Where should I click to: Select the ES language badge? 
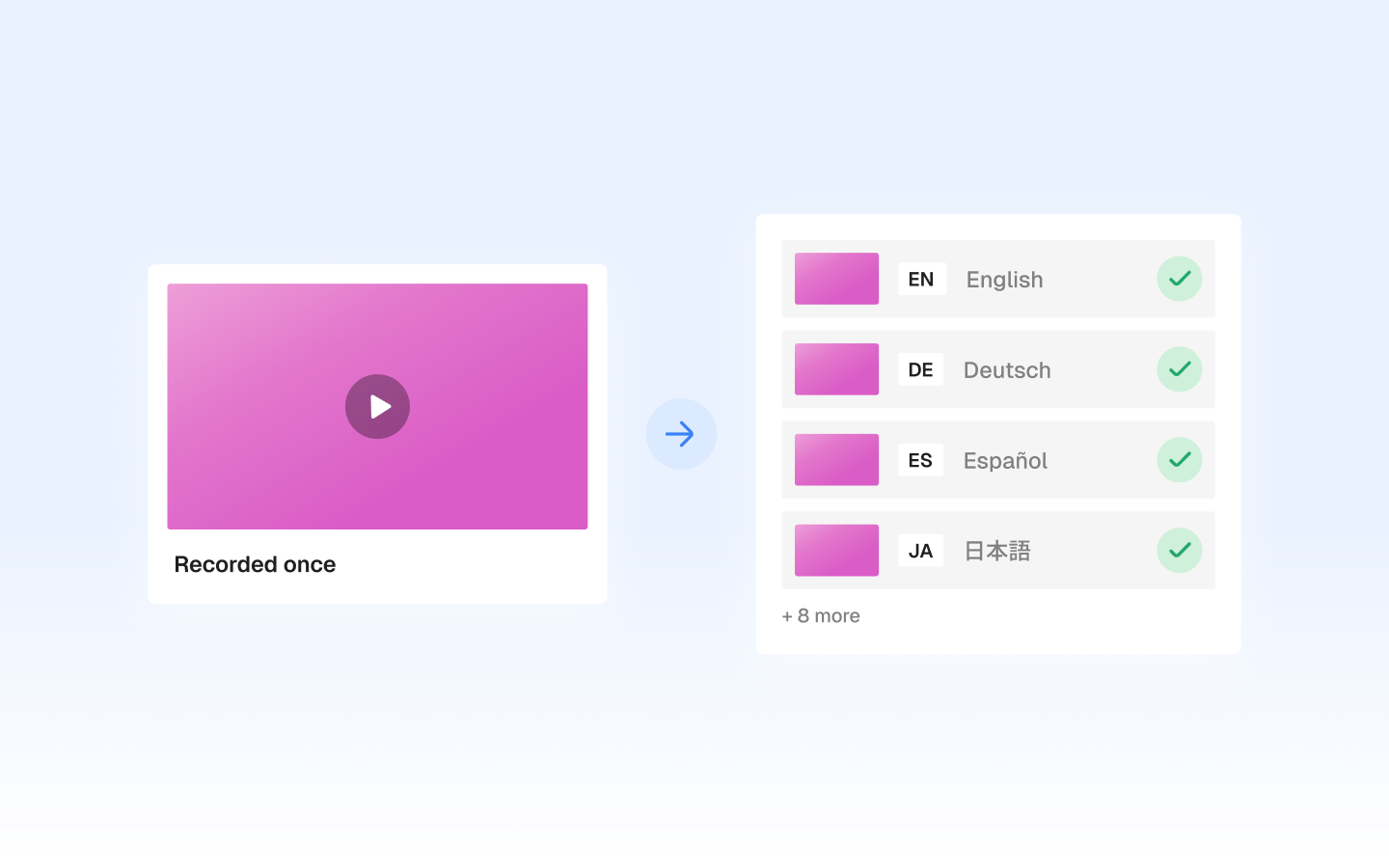(x=920, y=460)
